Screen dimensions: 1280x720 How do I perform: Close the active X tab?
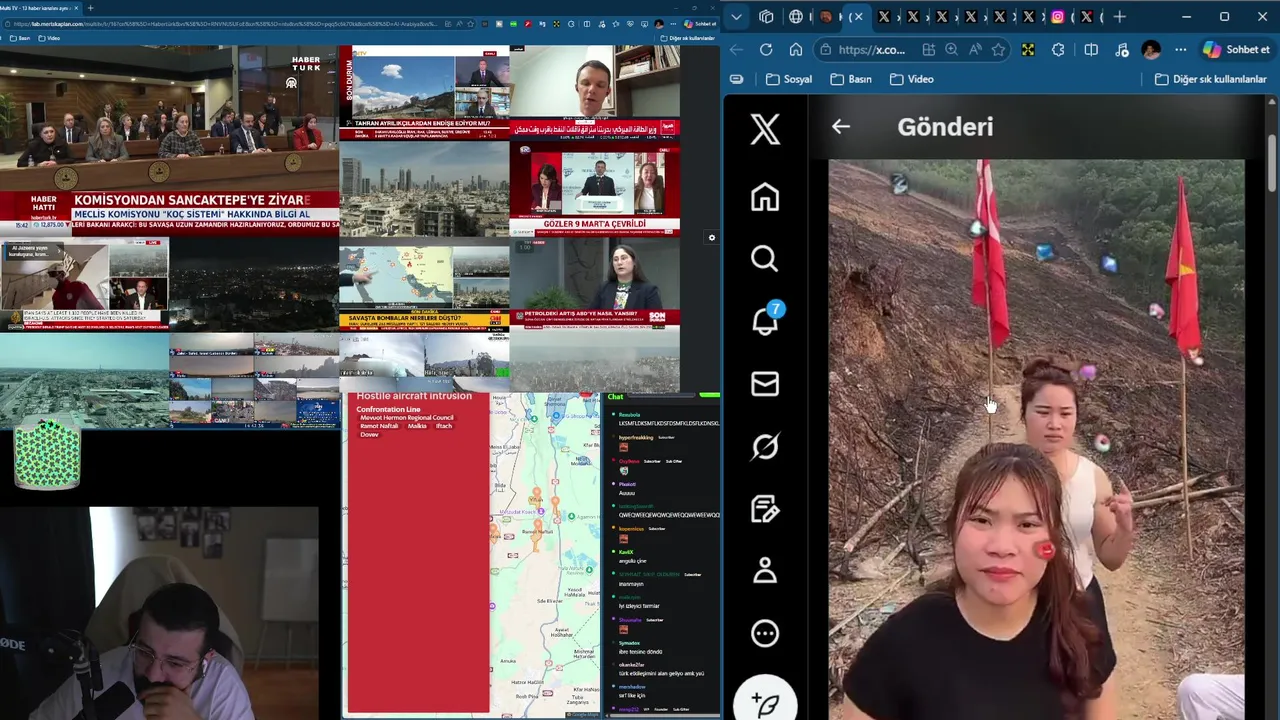(x=858, y=16)
